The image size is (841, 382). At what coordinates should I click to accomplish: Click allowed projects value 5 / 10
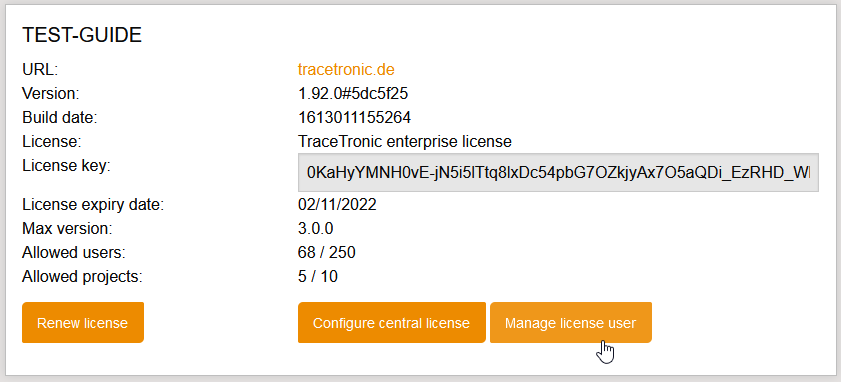318,276
